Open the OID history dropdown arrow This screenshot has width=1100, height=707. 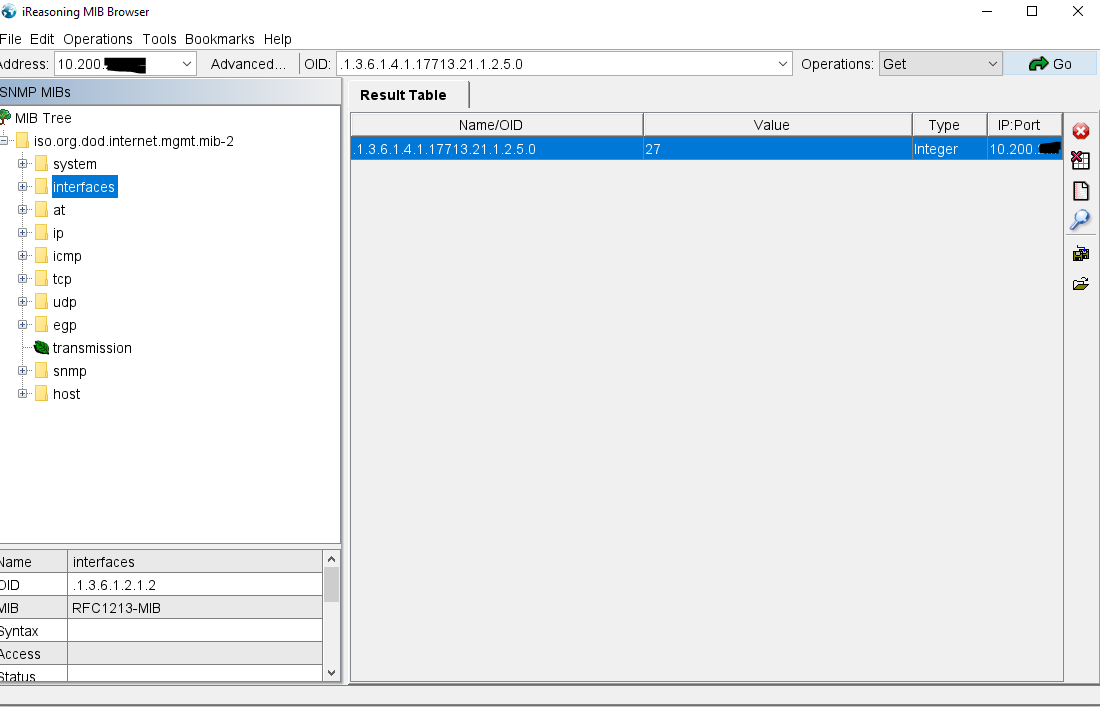tap(783, 64)
